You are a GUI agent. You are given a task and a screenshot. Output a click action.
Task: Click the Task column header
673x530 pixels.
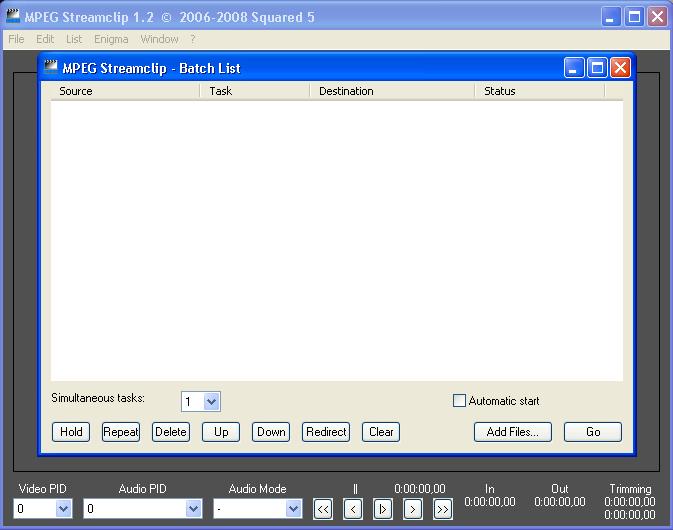coord(255,91)
